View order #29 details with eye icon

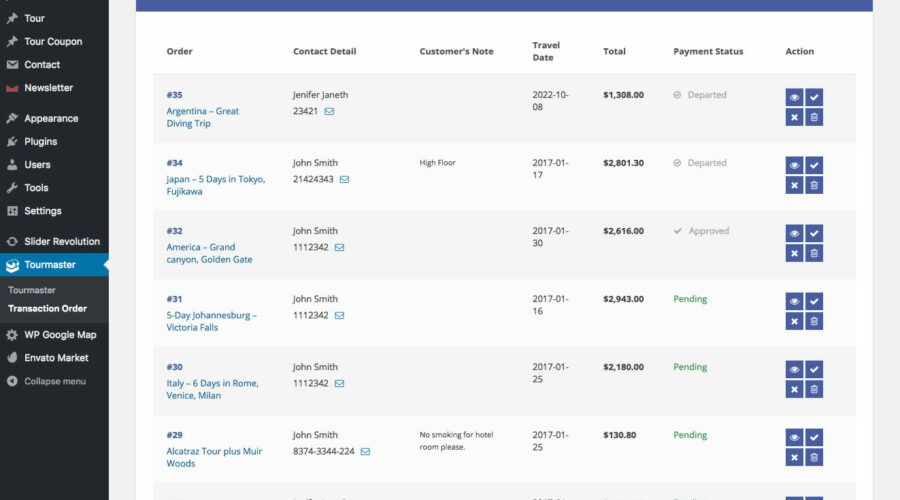click(x=794, y=437)
